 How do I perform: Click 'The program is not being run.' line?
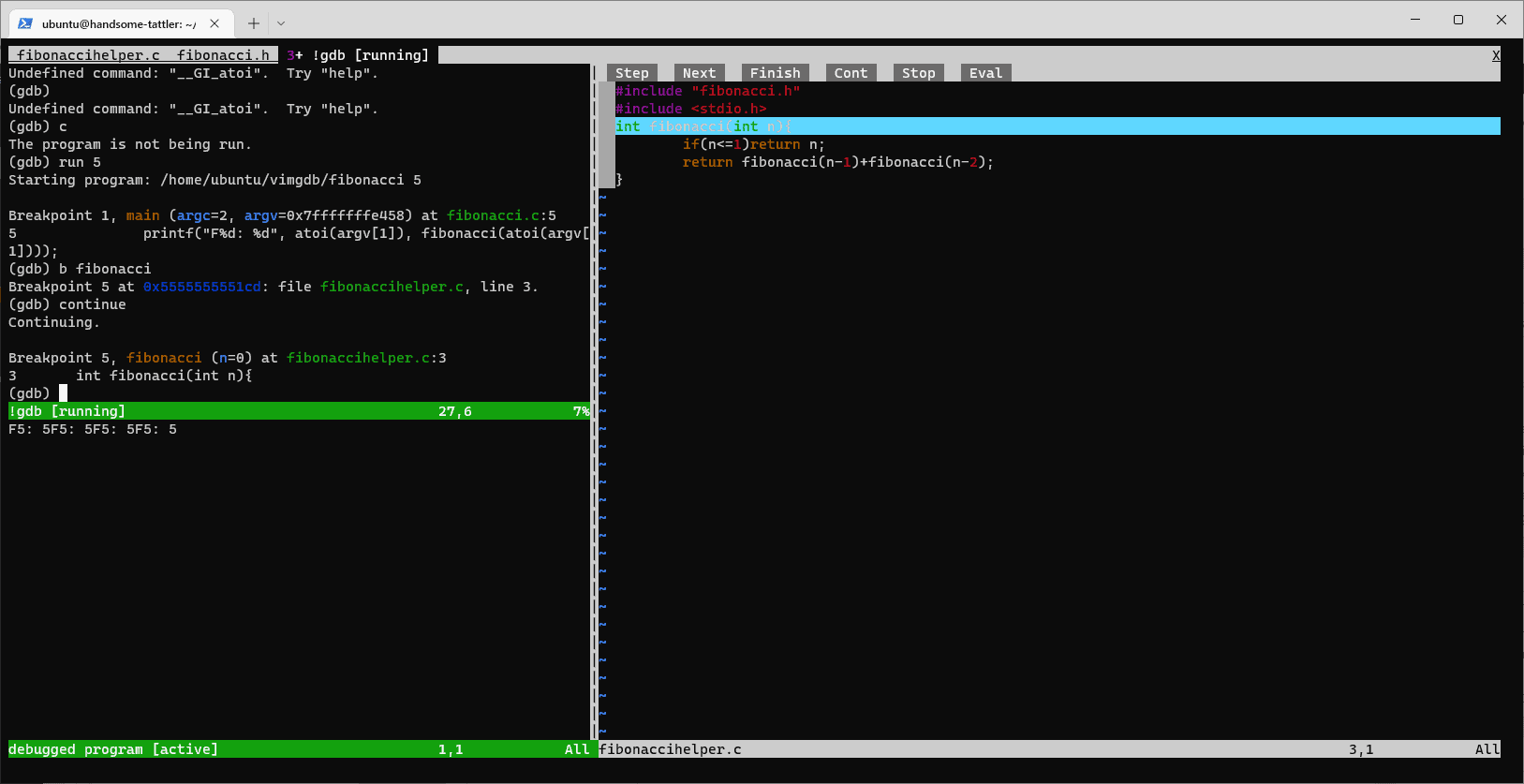[130, 144]
